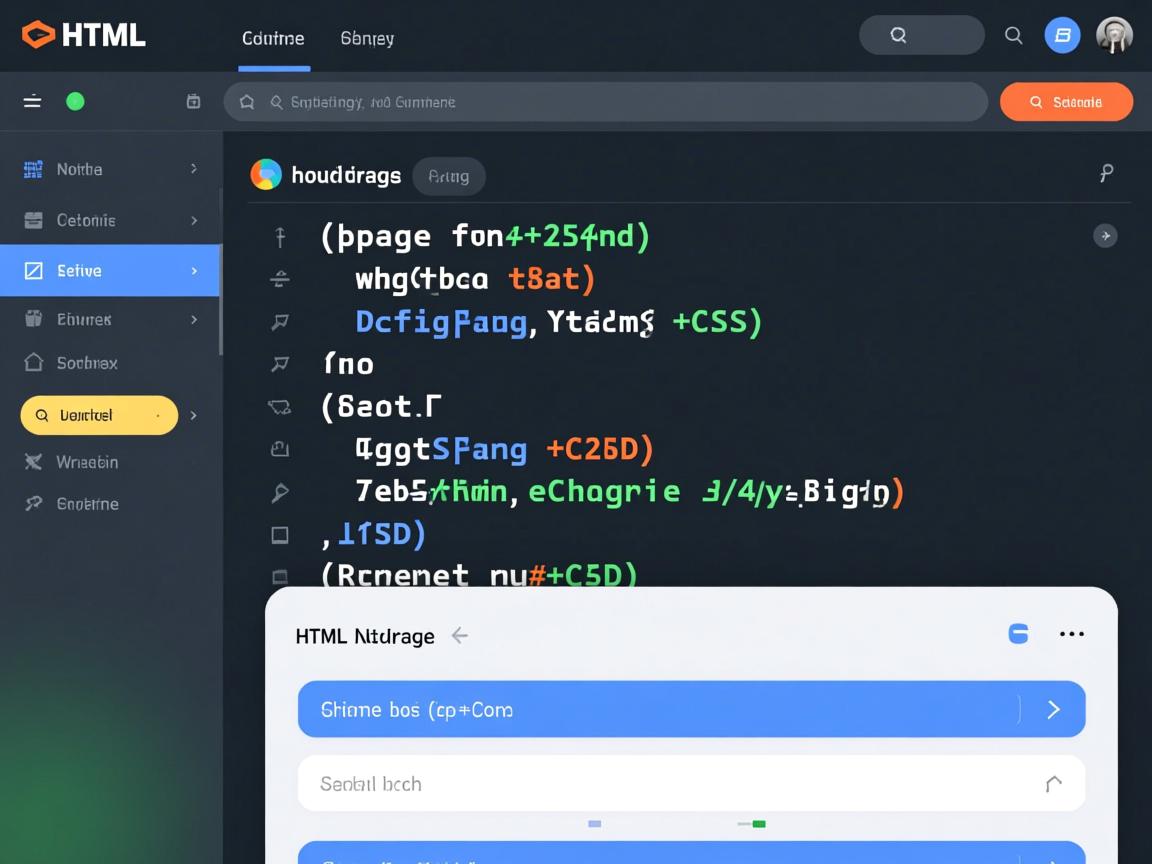Click the orange HTML logo icon
This screenshot has width=1152, height=864.
pyautogui.click(x=38, y=35)
